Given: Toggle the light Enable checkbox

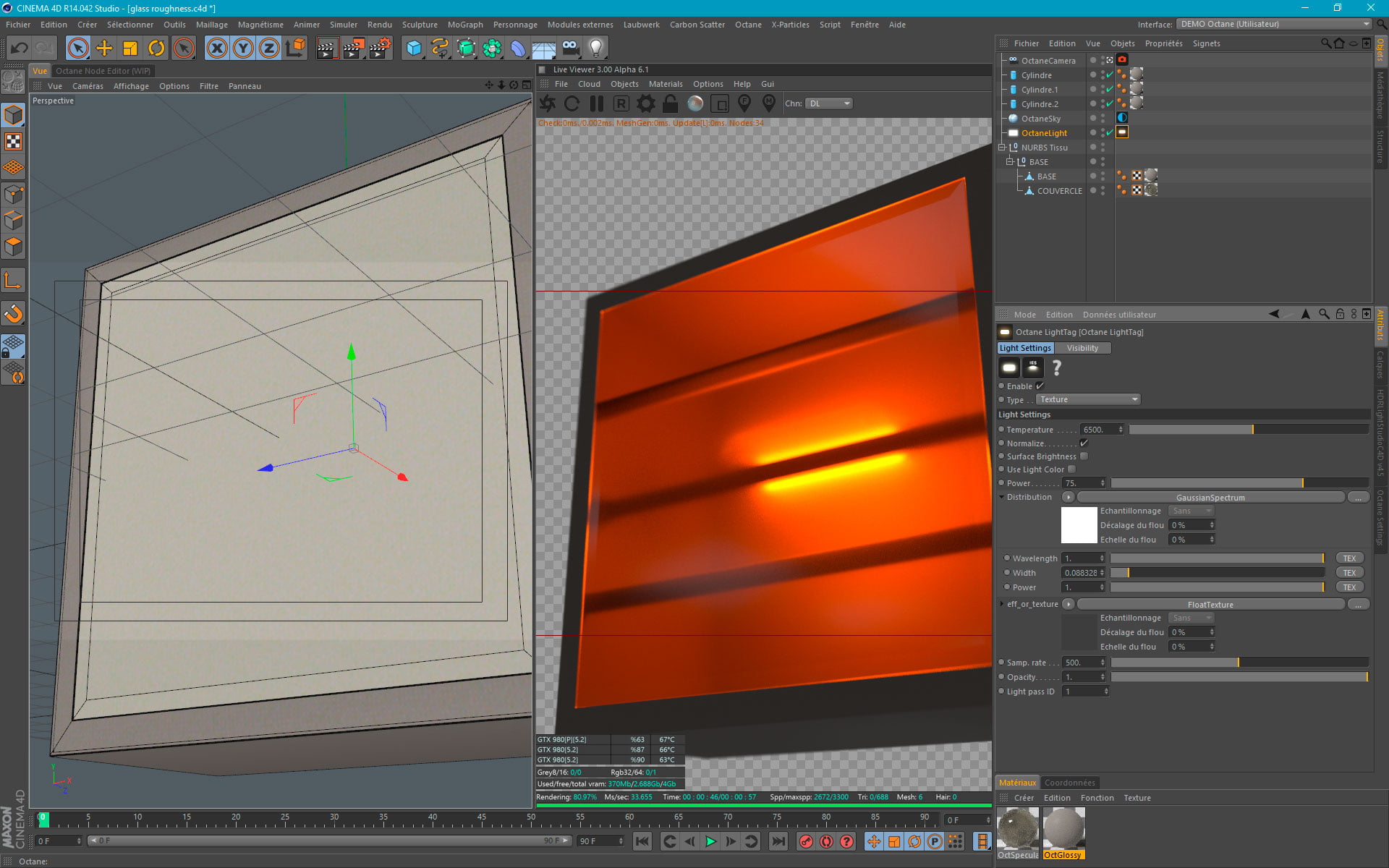Looking at the screenshot, I should click(1040, 386).
